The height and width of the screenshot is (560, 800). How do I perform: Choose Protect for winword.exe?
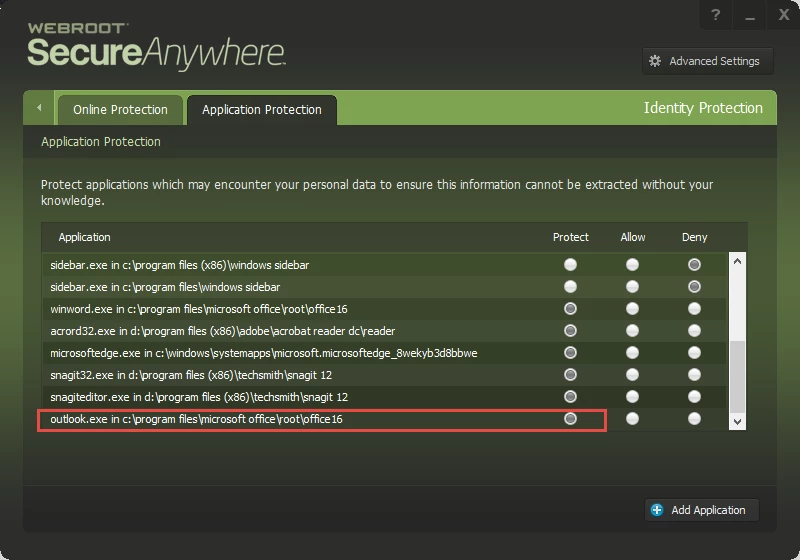[x=570, y=309]
